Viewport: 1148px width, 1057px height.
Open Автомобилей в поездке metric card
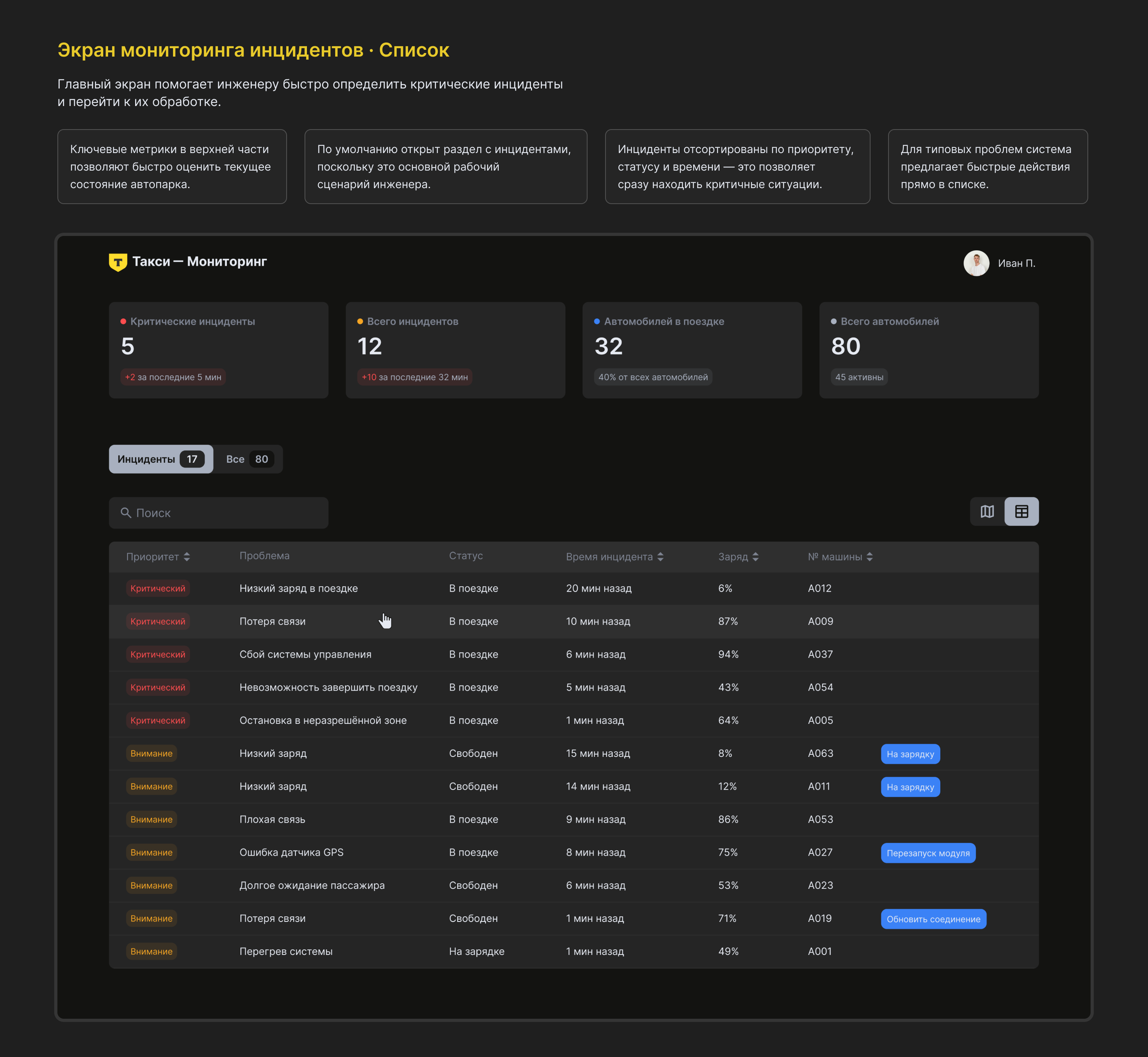click(692, 350)
